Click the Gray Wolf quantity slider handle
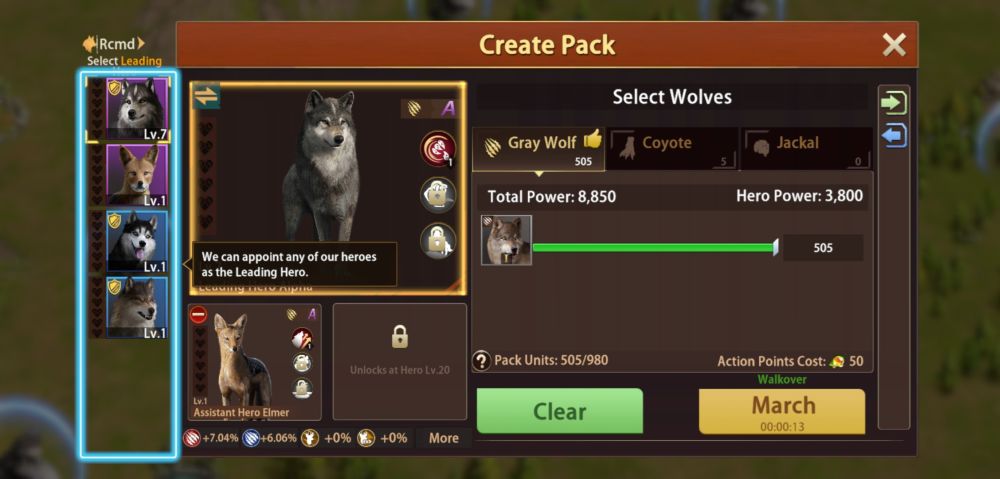This screenshot has width=1000, height=479. click(776, 247)
